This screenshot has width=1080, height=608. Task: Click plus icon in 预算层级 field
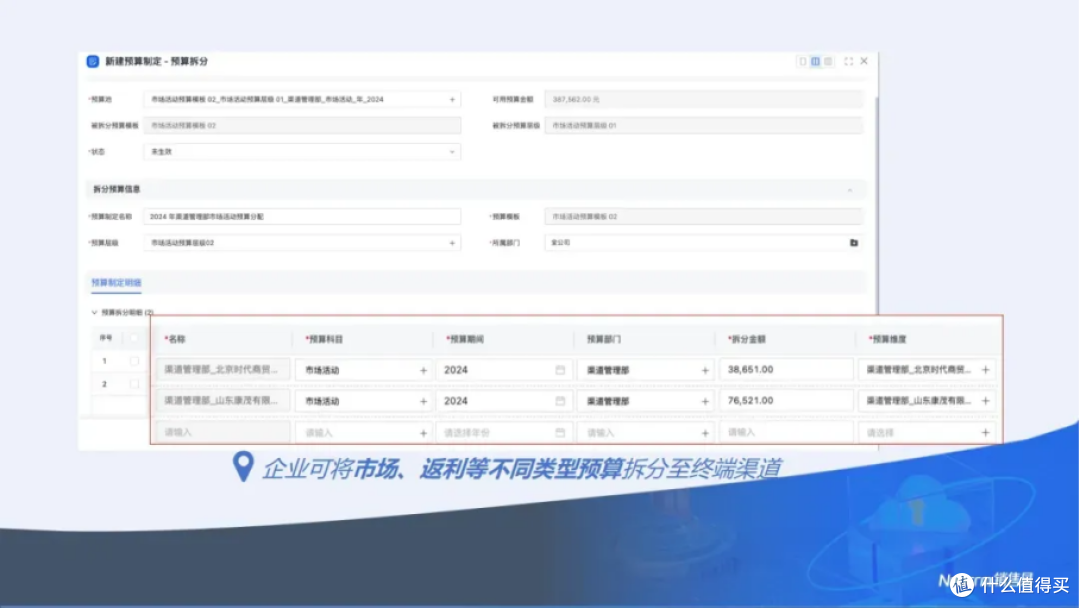453,242
